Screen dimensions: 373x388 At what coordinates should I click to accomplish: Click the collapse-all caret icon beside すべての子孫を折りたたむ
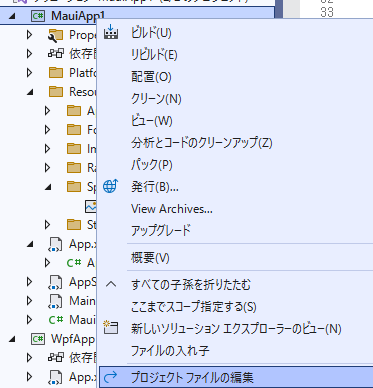(x=111, y=284)
